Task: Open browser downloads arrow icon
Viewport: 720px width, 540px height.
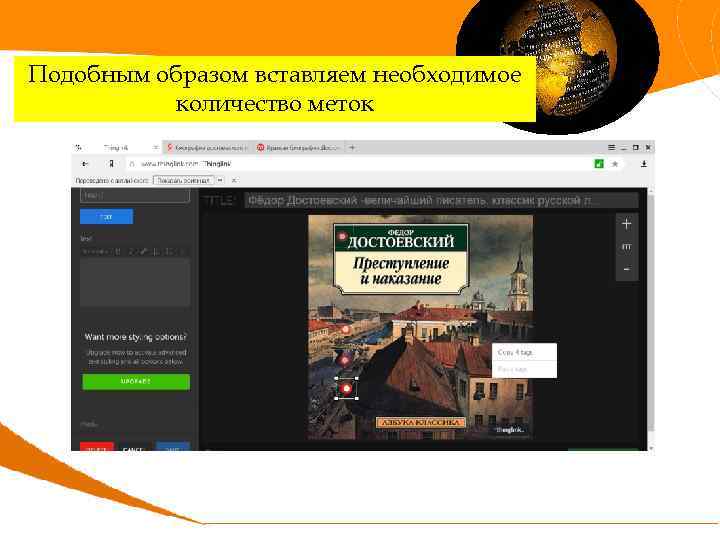Action: coord(644,164)
